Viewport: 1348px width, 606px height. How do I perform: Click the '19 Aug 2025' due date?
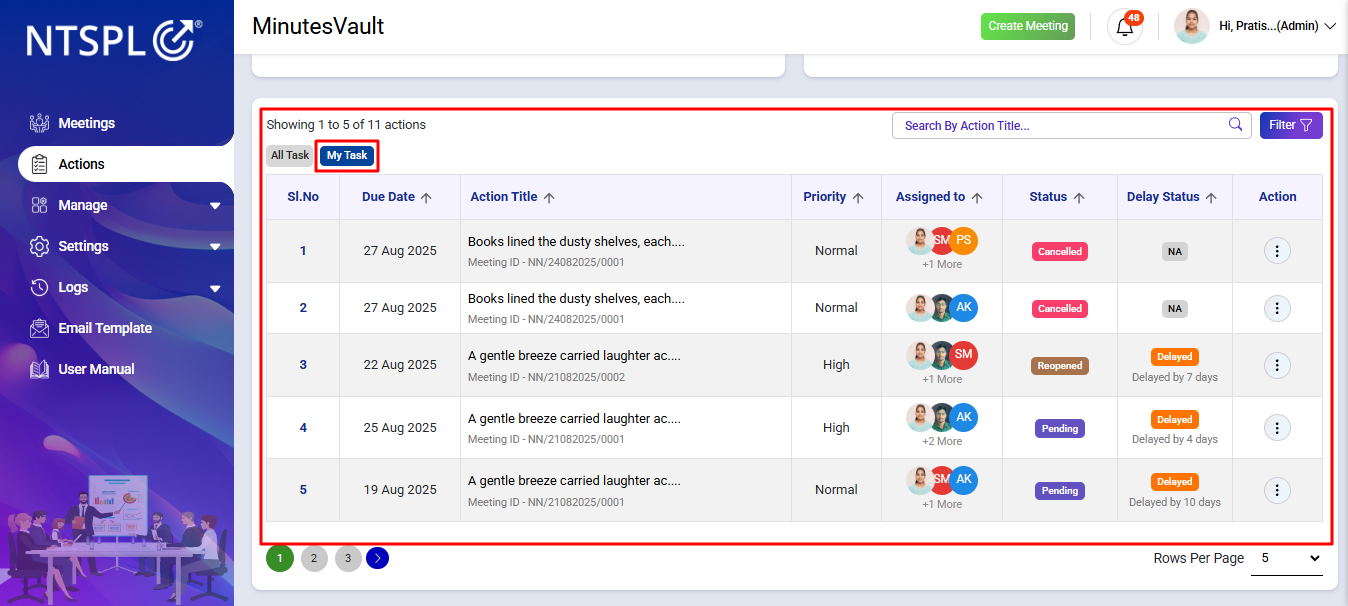point(400,490)
